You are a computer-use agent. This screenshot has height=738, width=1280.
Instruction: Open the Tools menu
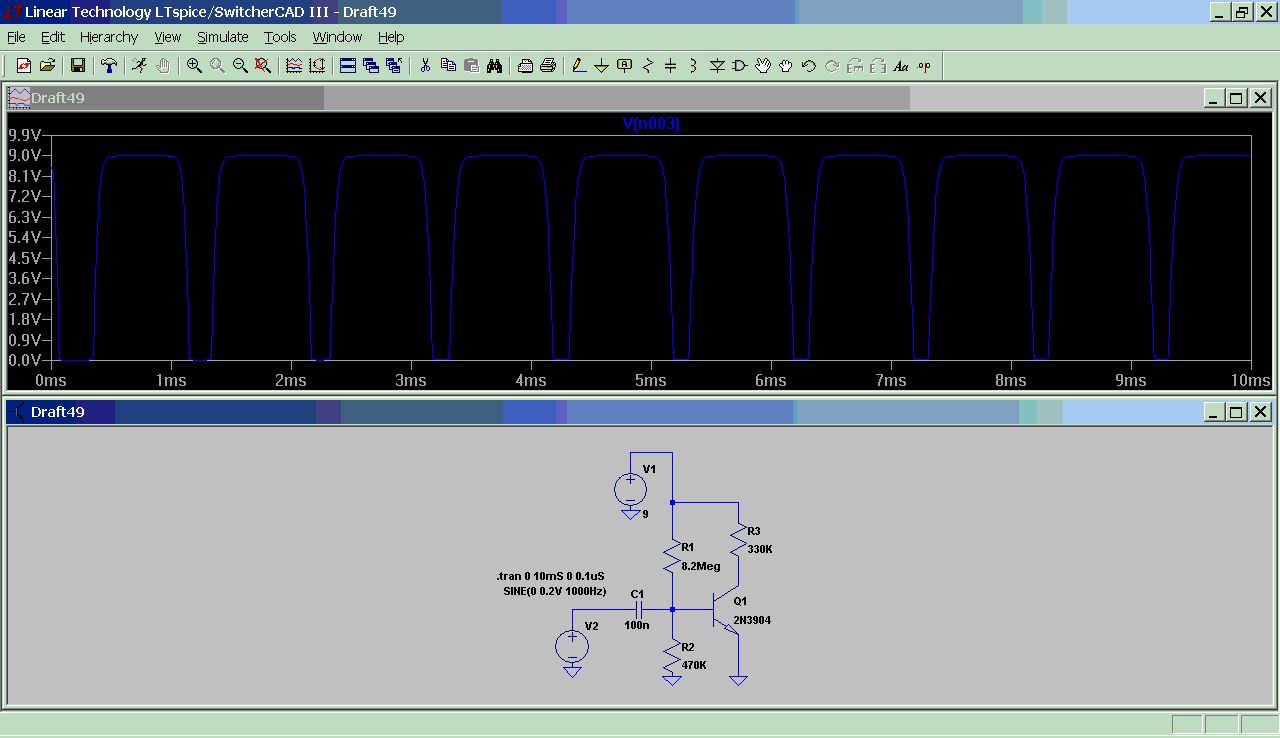click(280, 37)
